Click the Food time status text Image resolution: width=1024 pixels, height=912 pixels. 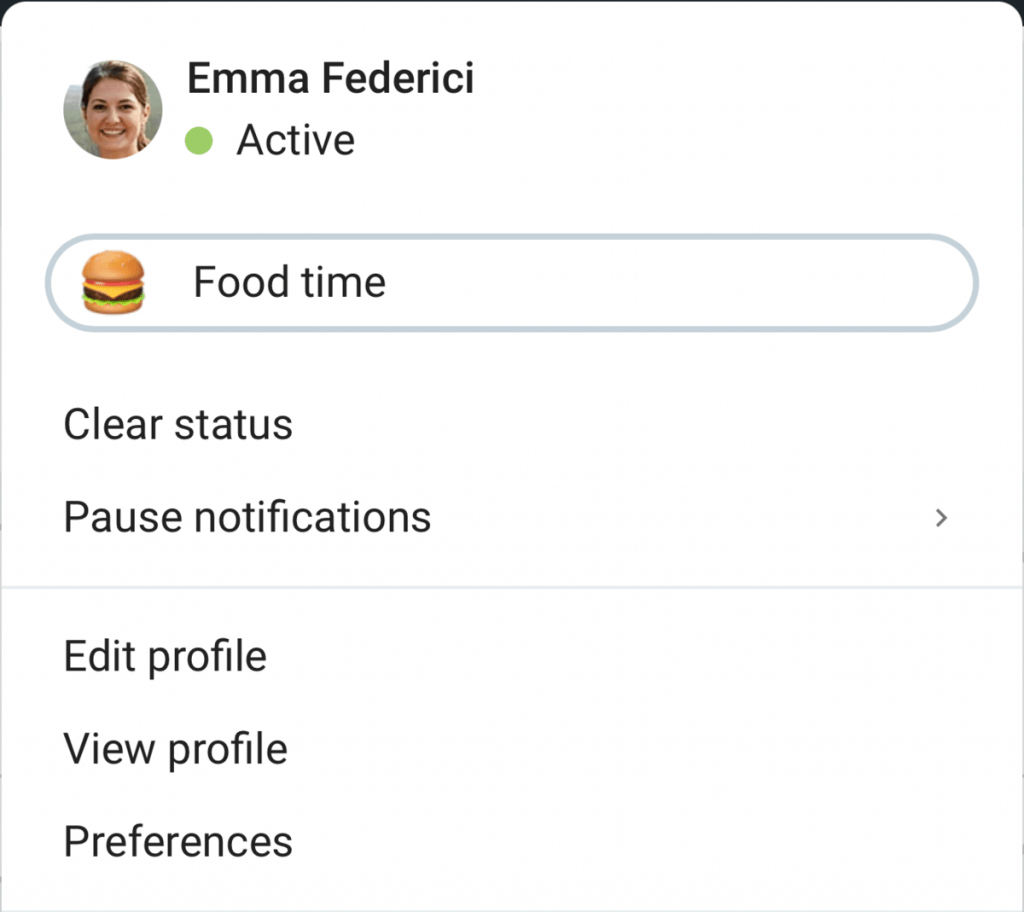[289, 282]
